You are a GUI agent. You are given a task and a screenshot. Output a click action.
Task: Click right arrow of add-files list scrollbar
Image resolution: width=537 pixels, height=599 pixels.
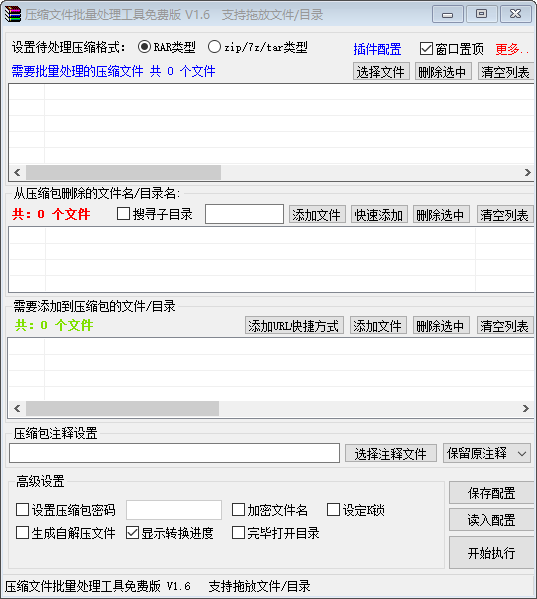click(x=526, y=408)
